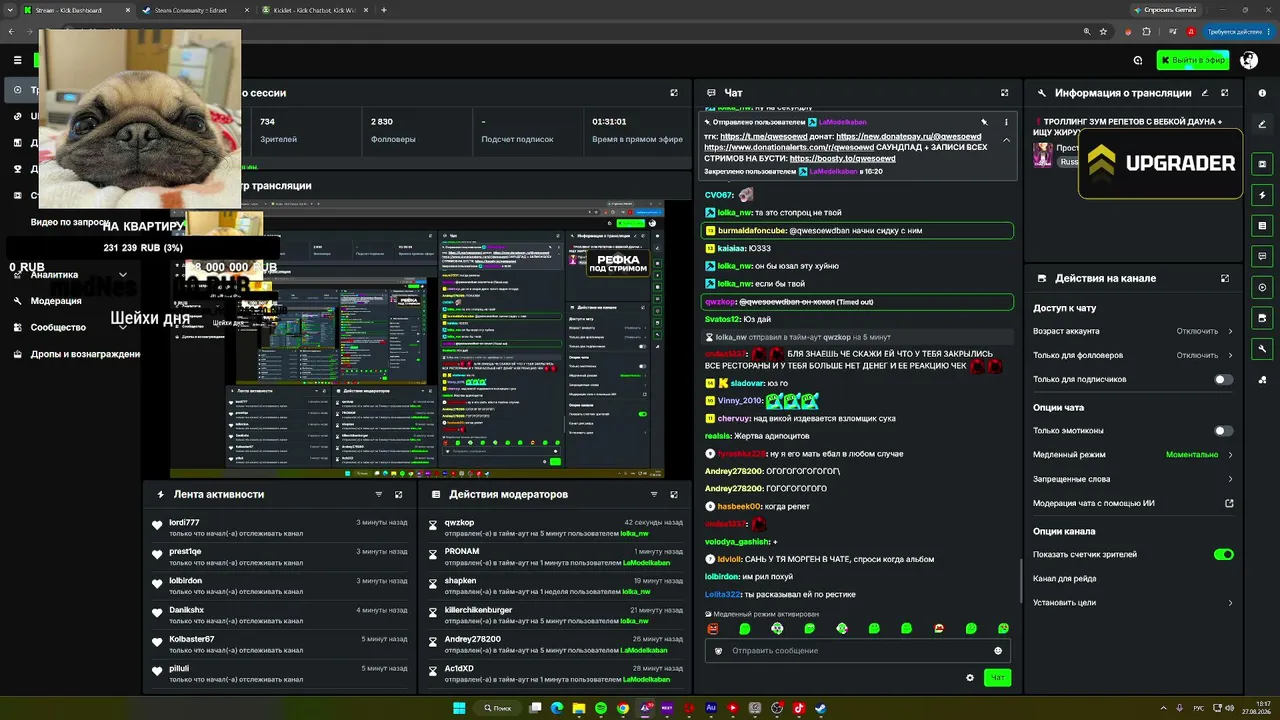Filter the moderator actions list

pyautogui.click(x=654, y=494)
